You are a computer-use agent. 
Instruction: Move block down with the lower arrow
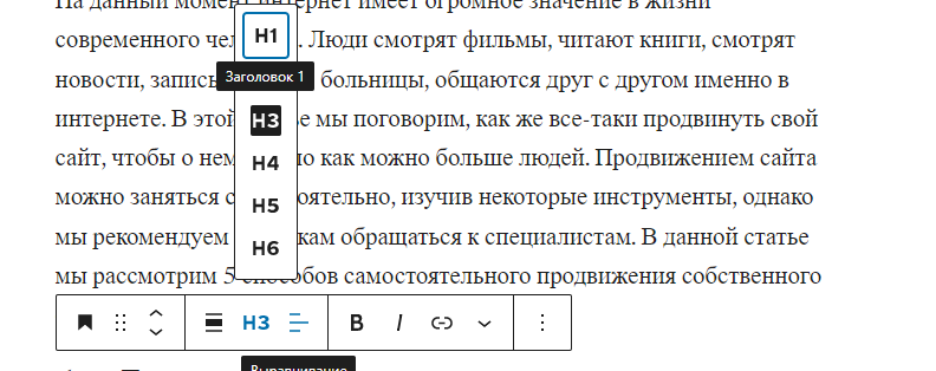156,332
